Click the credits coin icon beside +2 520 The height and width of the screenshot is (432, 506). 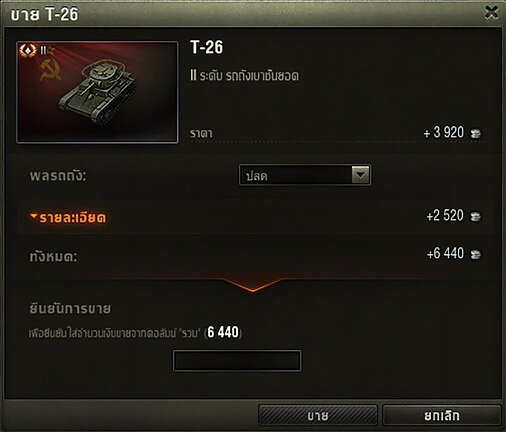(x=476, y=216)
